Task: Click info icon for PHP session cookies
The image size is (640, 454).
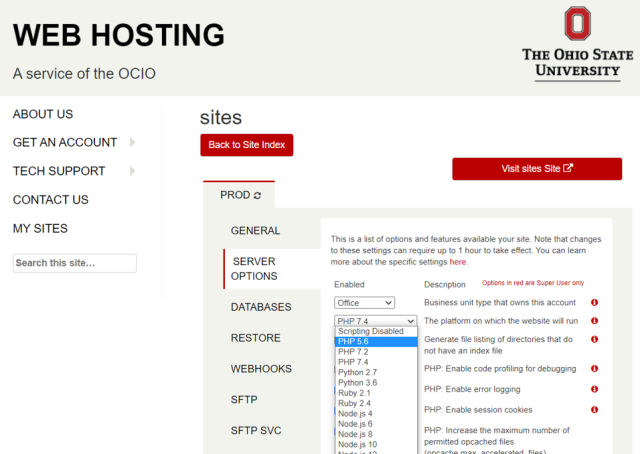Action: point(594,409)
